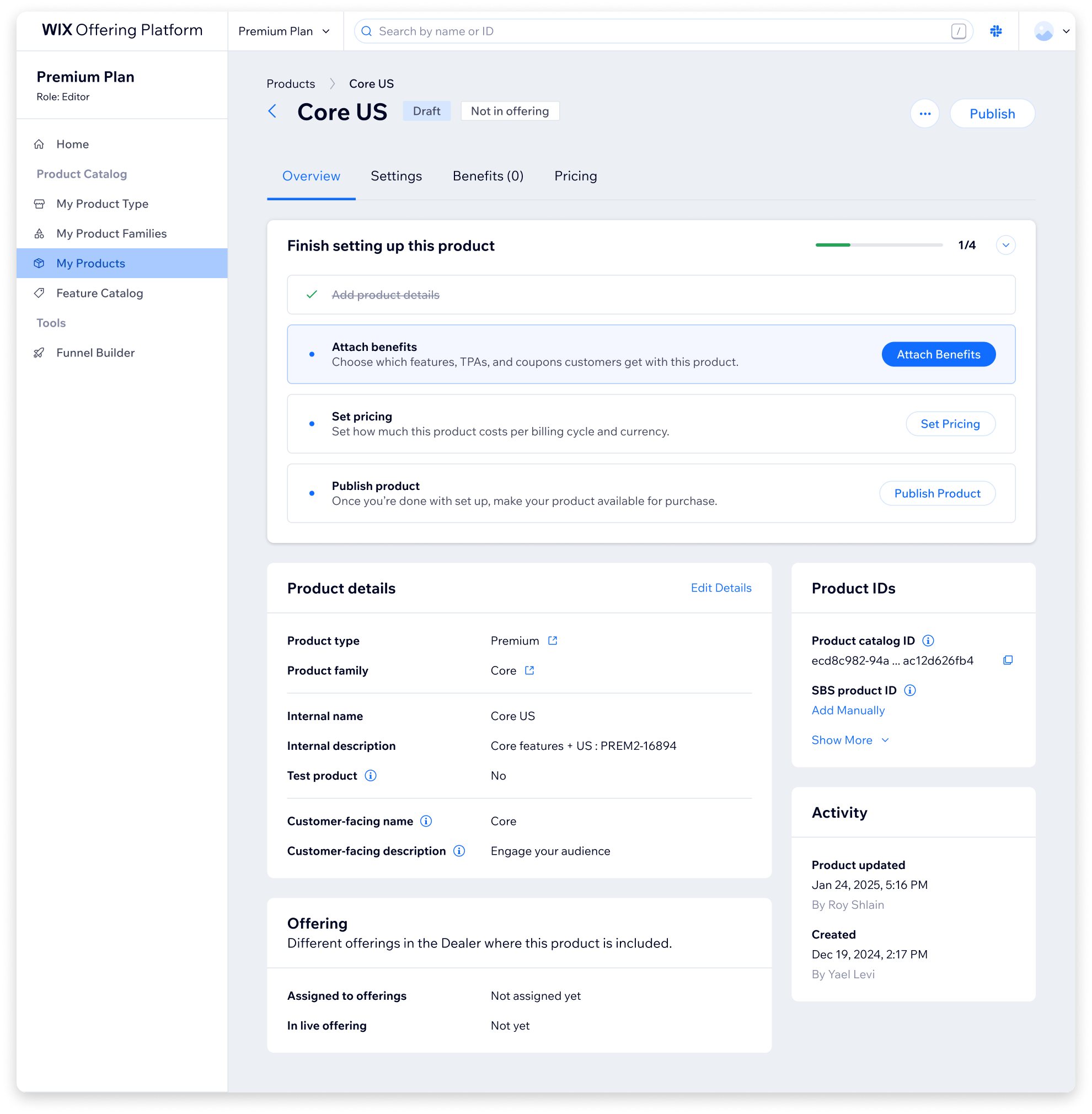The height and width of the screenshot is (1114, 1092).
Task: Click the slash shortcut key icon
Action: point(959,31)
